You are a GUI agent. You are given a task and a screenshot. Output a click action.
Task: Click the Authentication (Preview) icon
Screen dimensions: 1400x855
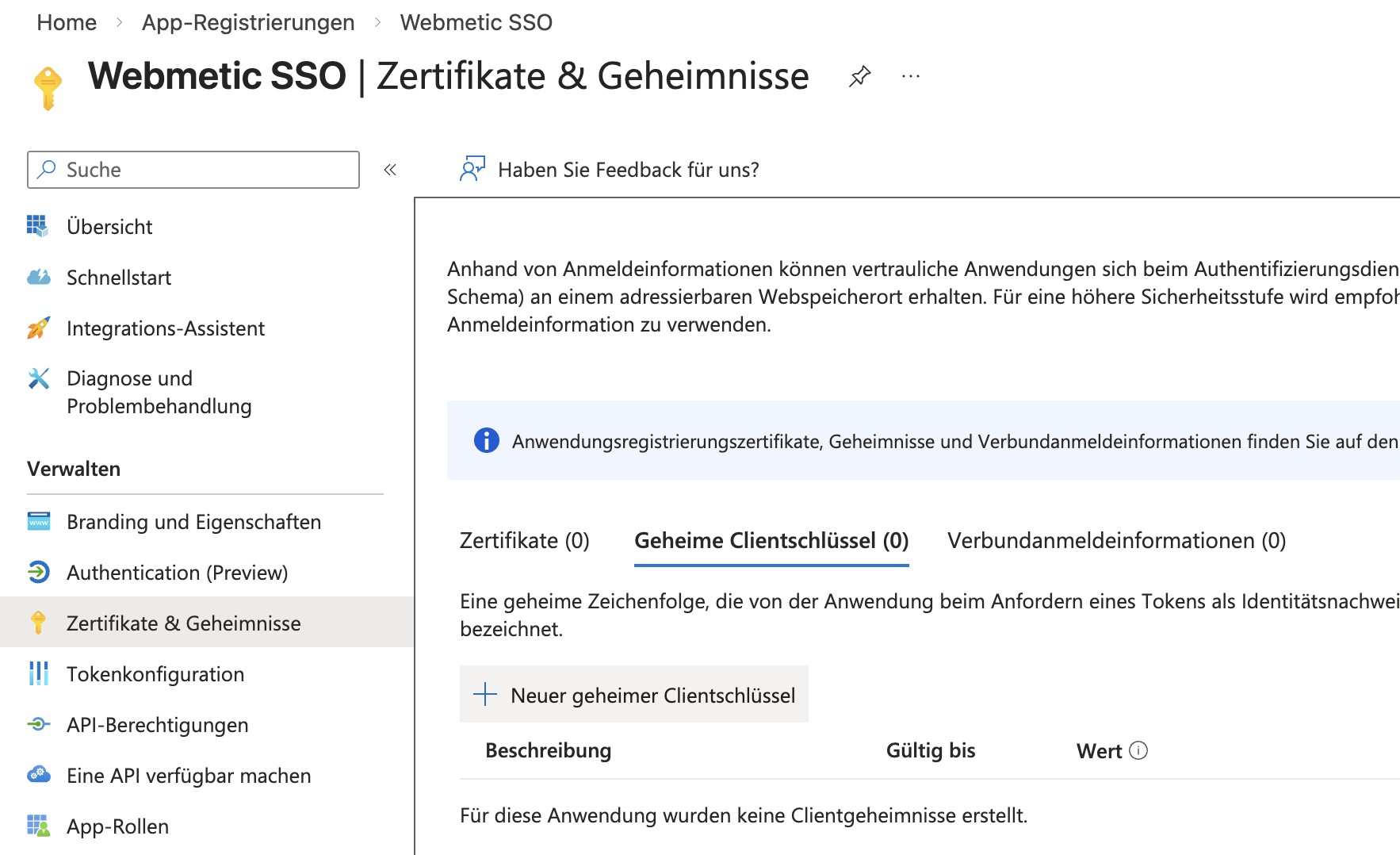click(37, 572)
